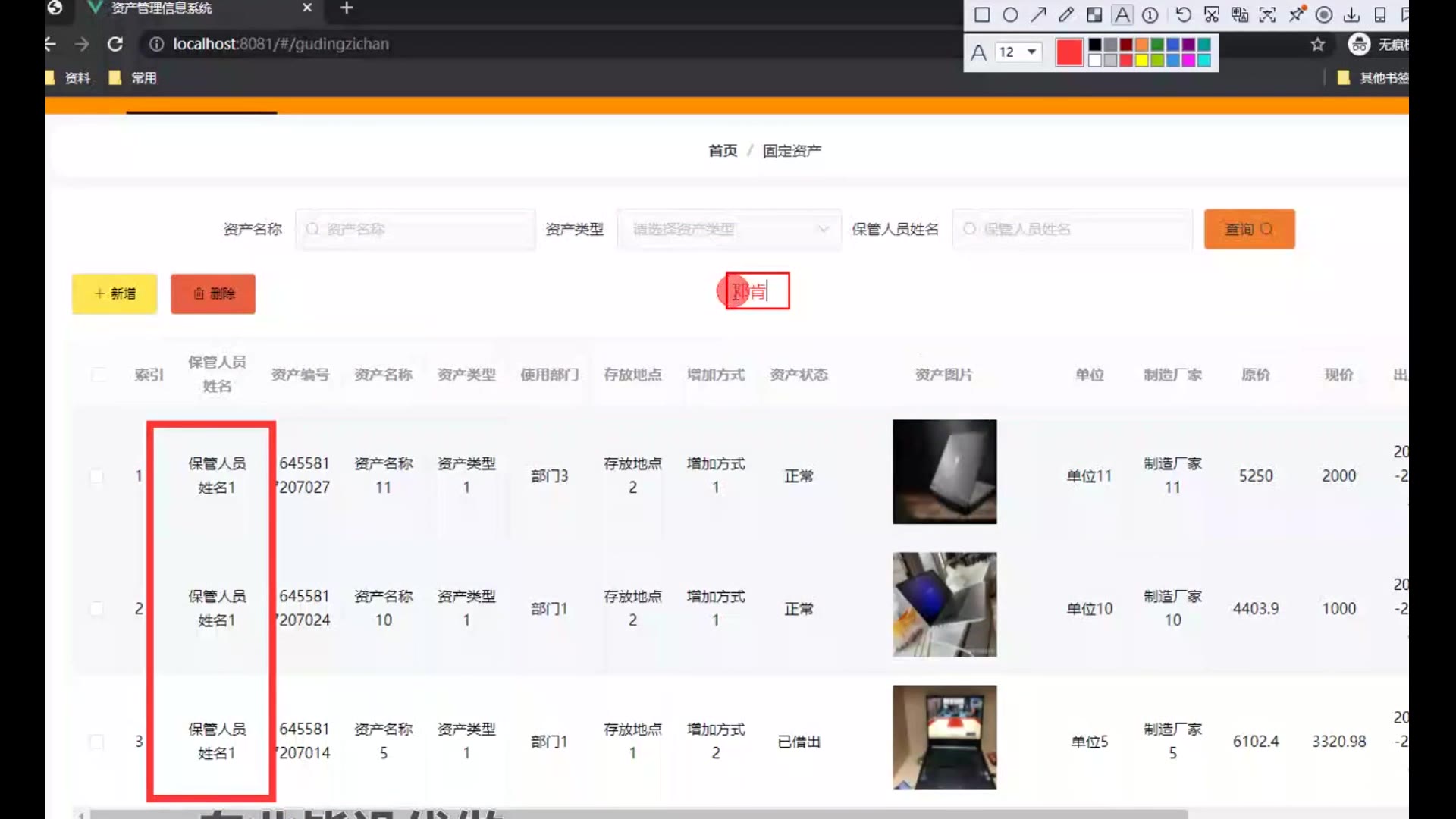Select the numbered step marker tool
This screenshot has height=819, width=1456.
coord(1150,14)
